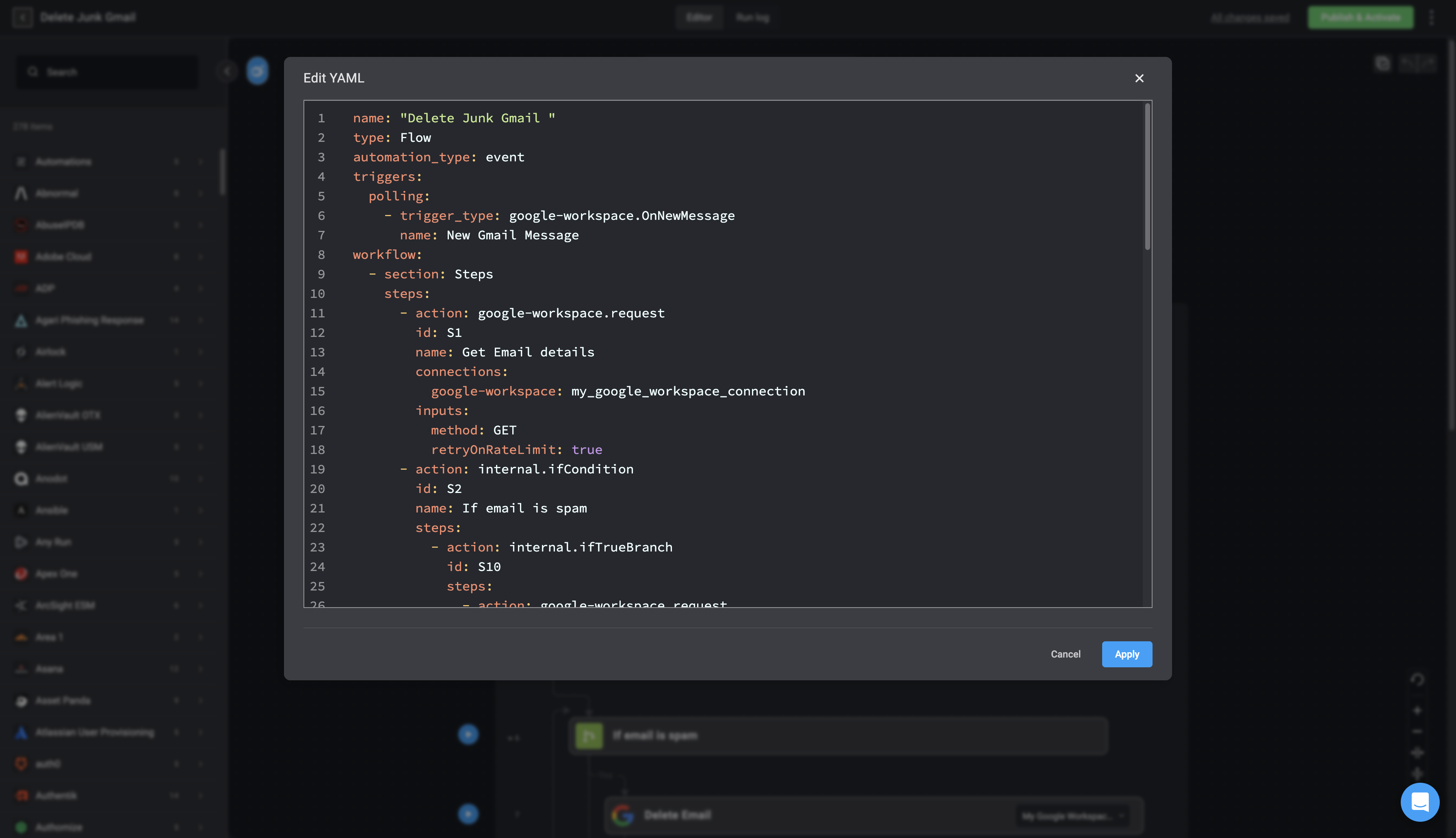This screenshot has width=1456, height=838.
Task: Click the YAML editor vertical scrollbar
Action: click(x=1147, y=177)
